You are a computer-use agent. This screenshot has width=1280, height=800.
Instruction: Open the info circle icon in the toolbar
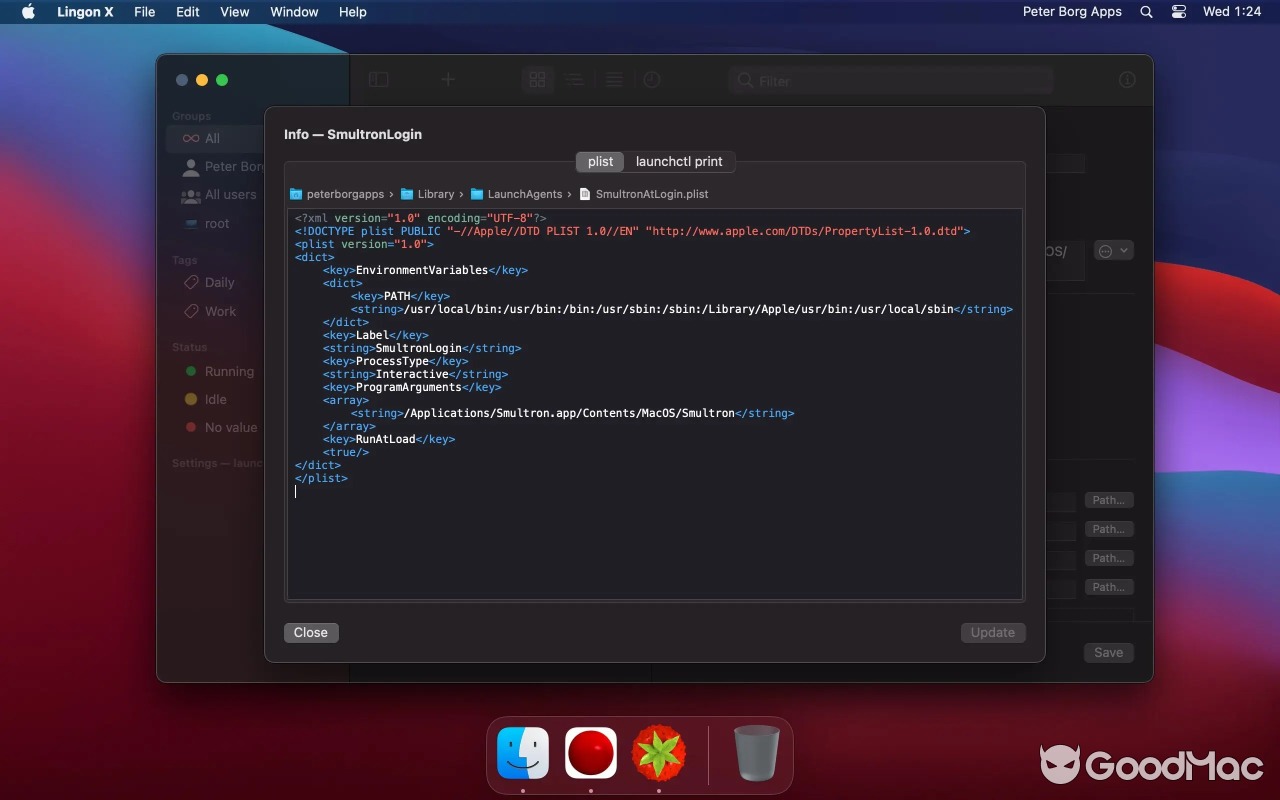click(1126, 79)
